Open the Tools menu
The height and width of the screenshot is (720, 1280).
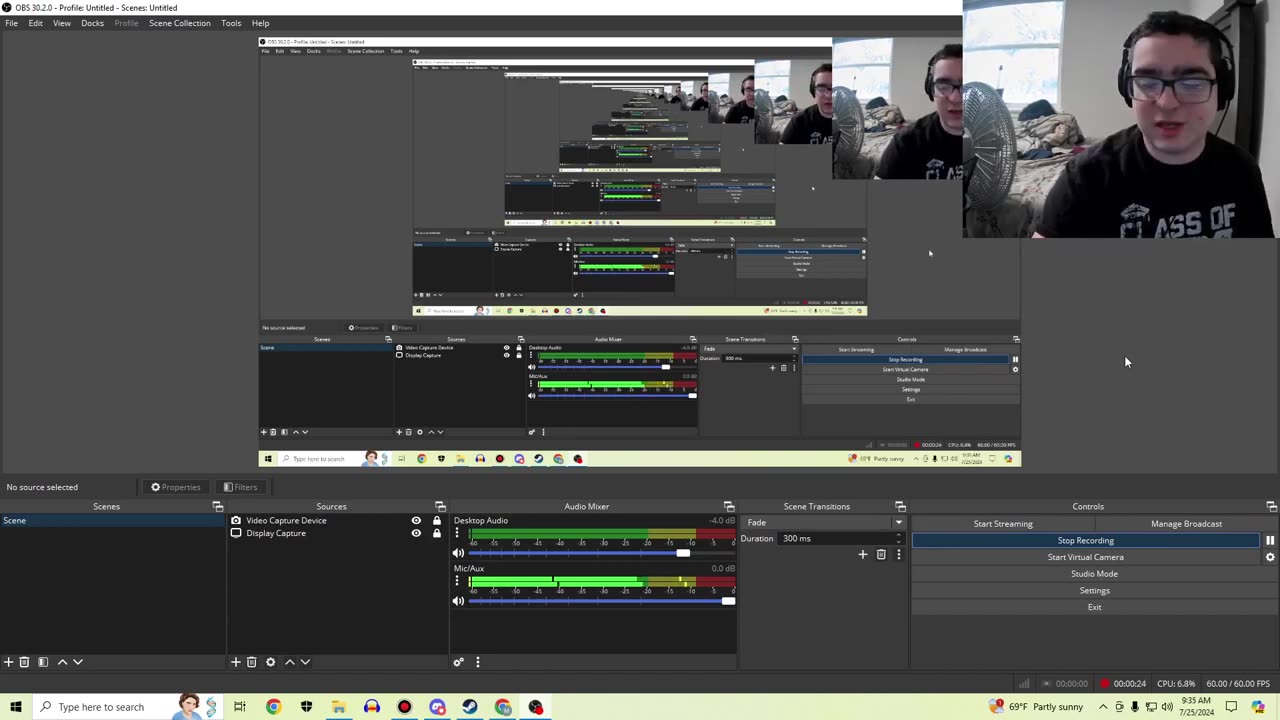pos(231,23)
